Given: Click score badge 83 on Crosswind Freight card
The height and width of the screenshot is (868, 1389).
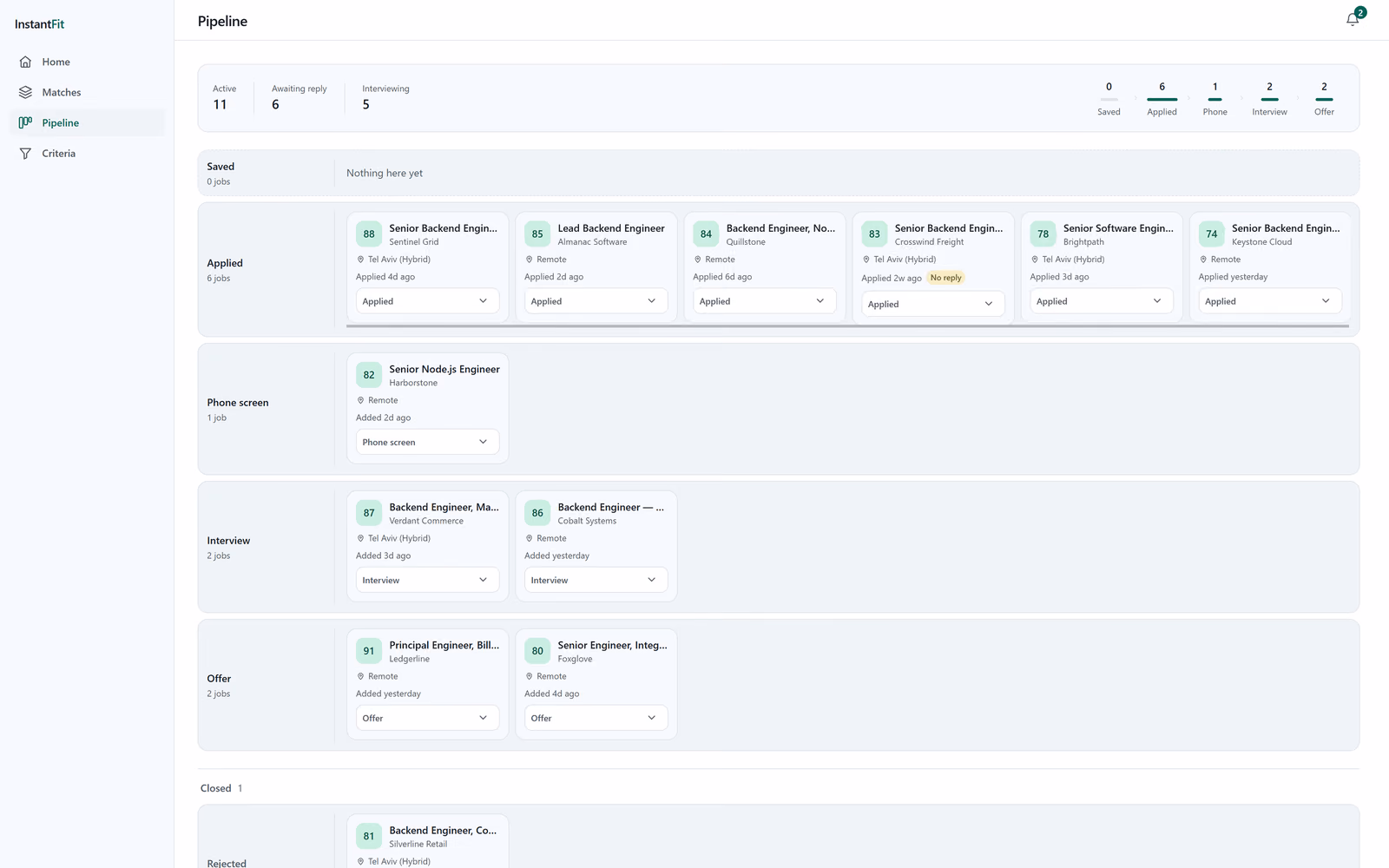Looking at the screenshot, I should click(874, 234).
